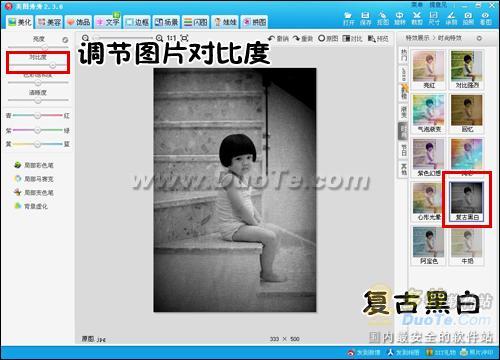Click the 抠图 cutout icon
The image size is (500, 360).
coord(383,19)
